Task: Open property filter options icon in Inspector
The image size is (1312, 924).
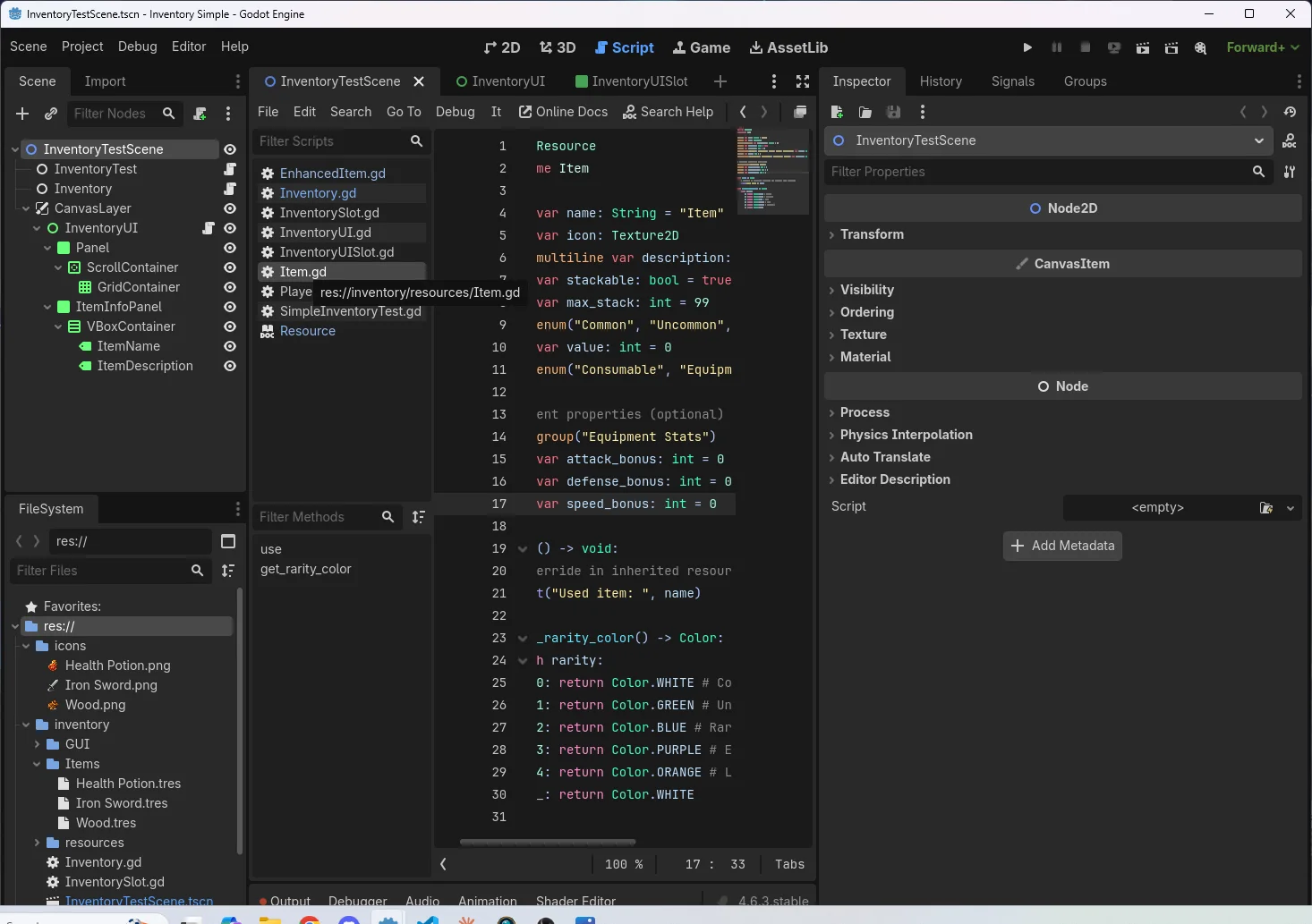Action: pos(1290,172)
